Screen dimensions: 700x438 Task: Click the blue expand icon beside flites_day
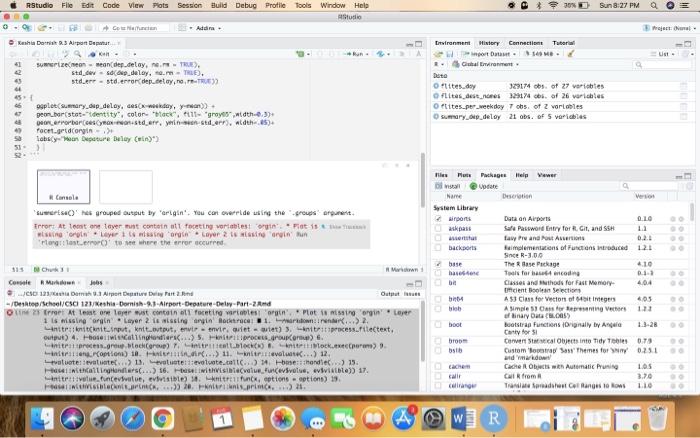click(x=436, y=86)
